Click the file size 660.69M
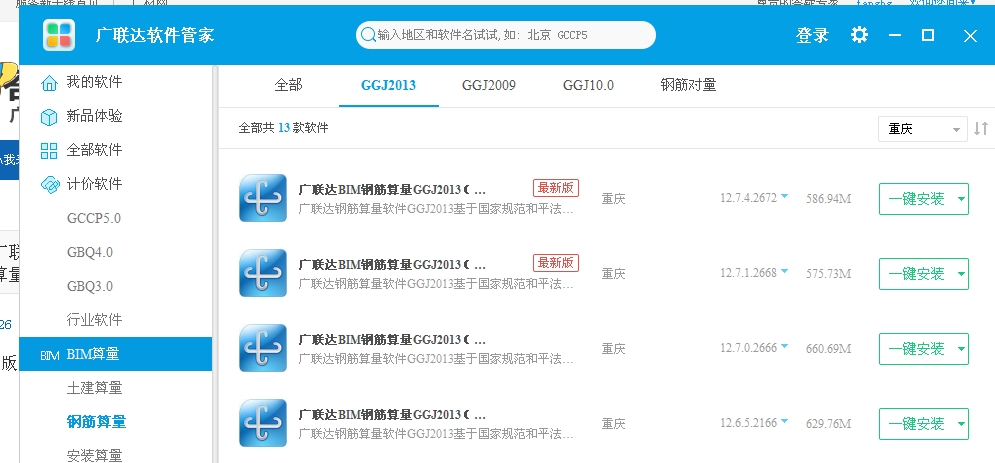995x463 pixels. (x=829, y=349)
